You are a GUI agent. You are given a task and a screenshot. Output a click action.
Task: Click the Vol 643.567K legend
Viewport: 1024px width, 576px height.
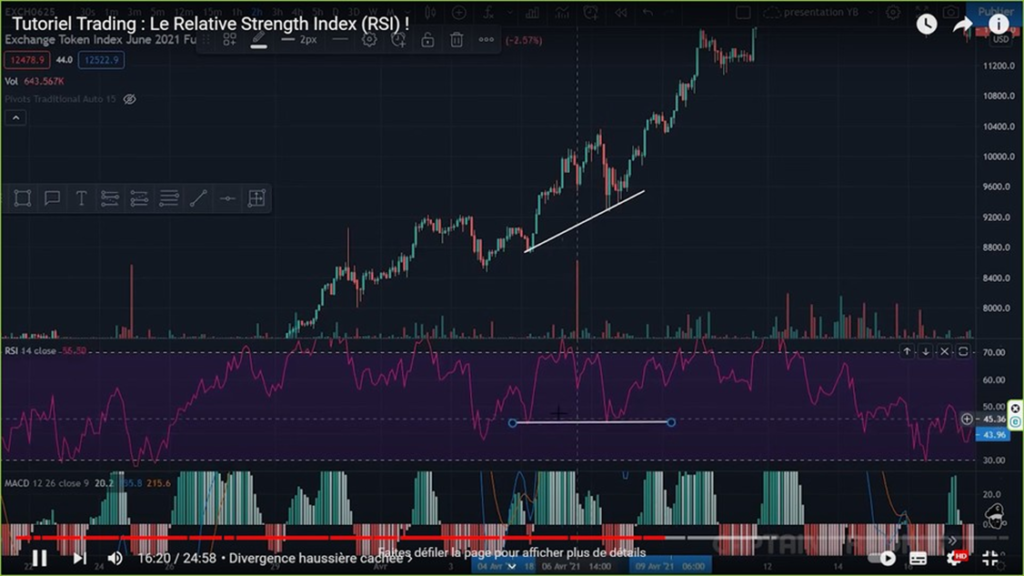point(34,81)
